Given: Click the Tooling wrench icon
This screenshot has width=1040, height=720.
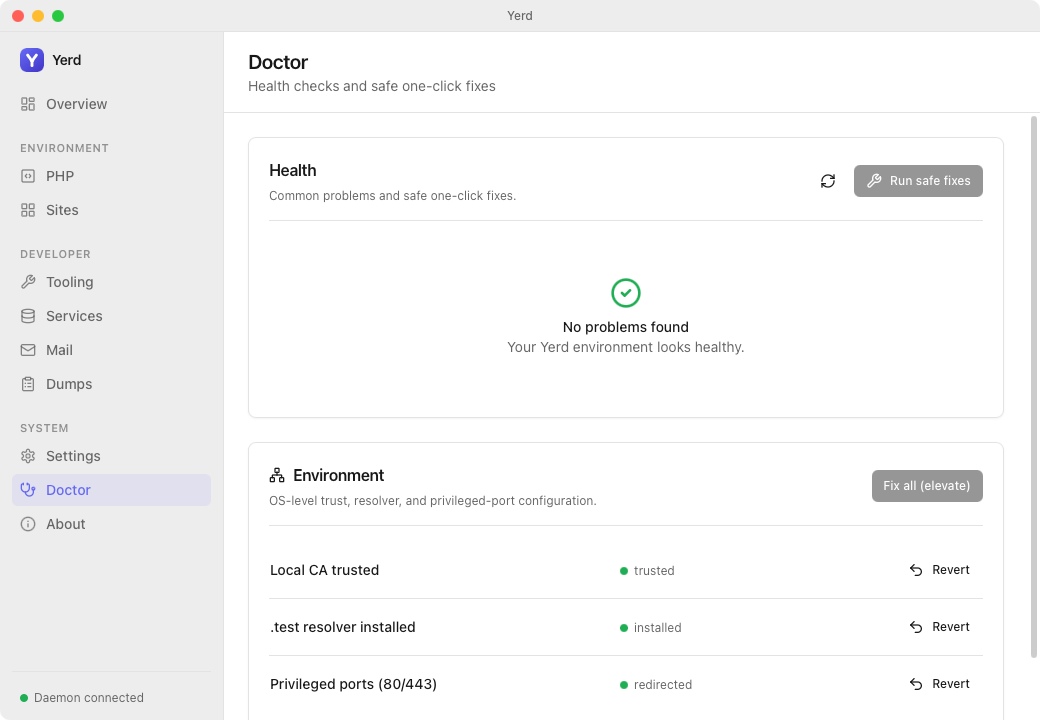Looking at the screenshot, I should 28,282.
